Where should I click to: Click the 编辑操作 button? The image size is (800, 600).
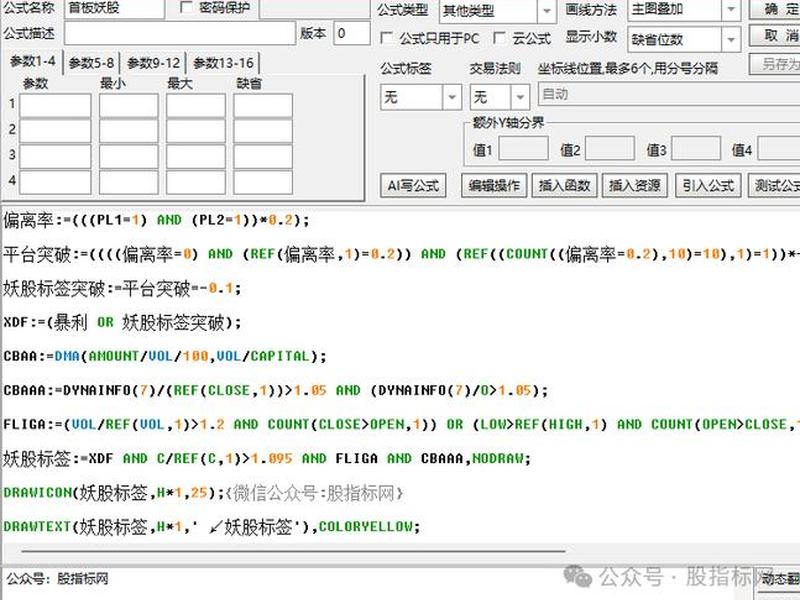click(x=494, y=185)
